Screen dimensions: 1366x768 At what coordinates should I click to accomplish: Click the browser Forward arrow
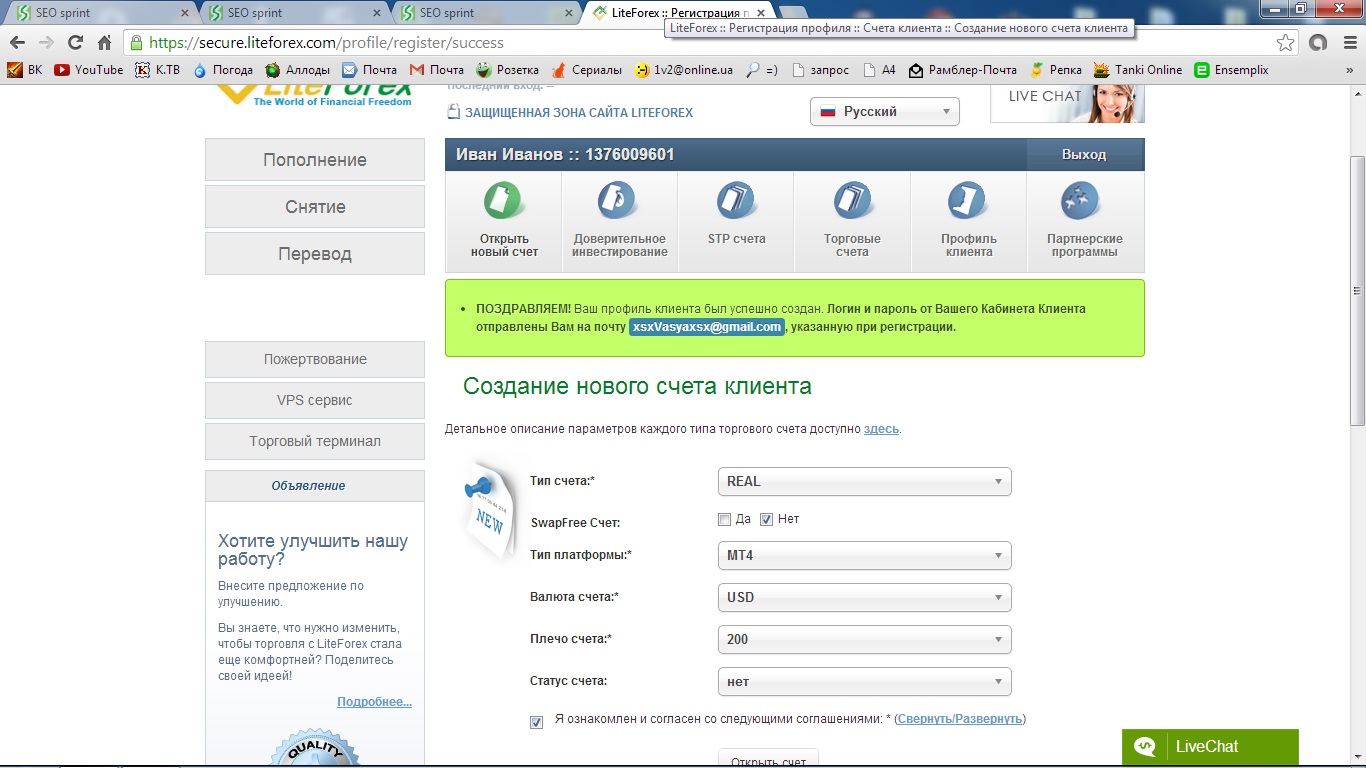pyautogui.click(x=46, y=43)
